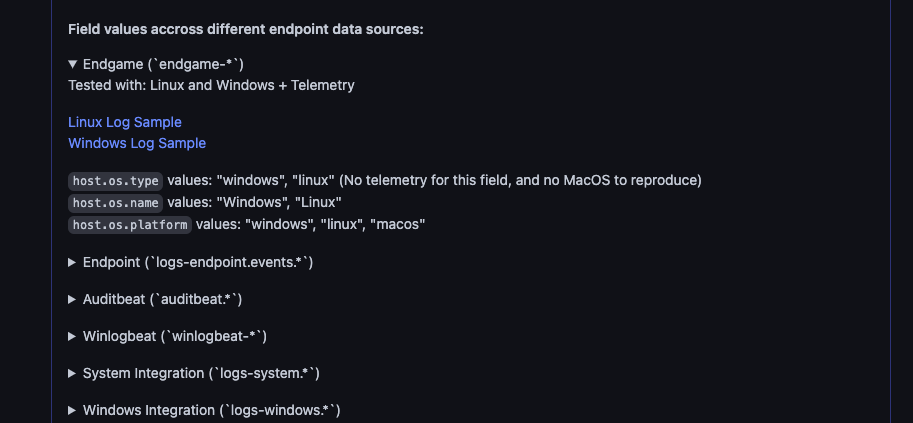Click the arrow icon beside System Integration
The width and height of the screenshot is (913, 423).
tap(72, 373)
